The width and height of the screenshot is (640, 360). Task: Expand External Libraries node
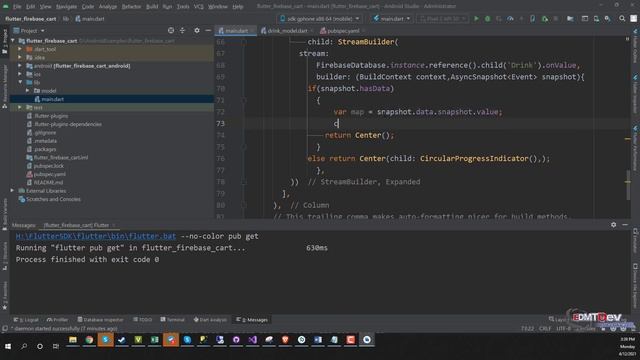pos(12,191)
